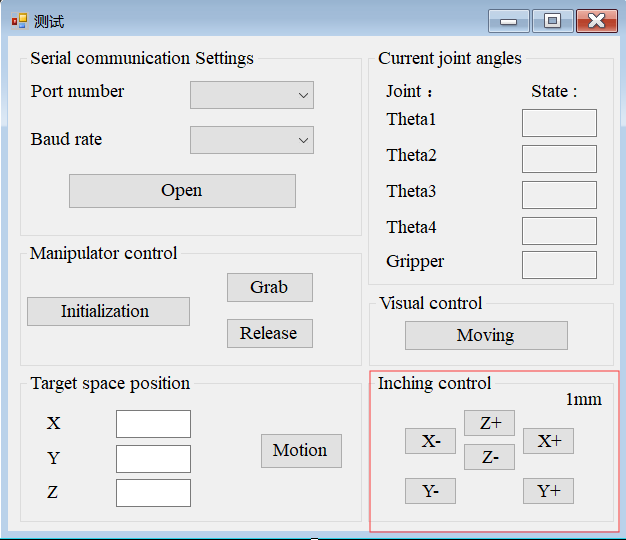Focus the target Z position field
The width and height of the screenshot is (626, 540).
click(x=153, y=493)
